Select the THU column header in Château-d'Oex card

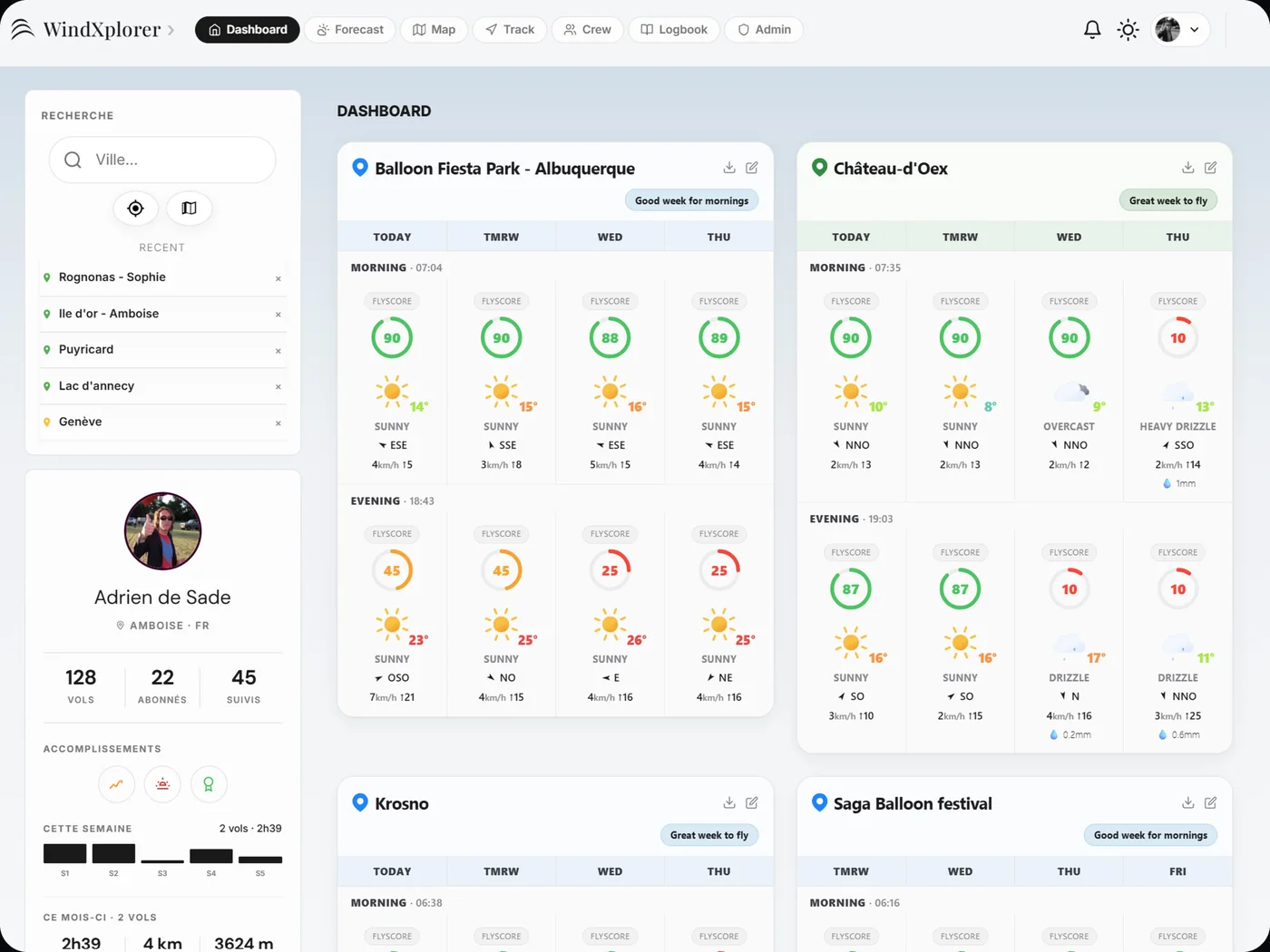tap(1177, 237)
